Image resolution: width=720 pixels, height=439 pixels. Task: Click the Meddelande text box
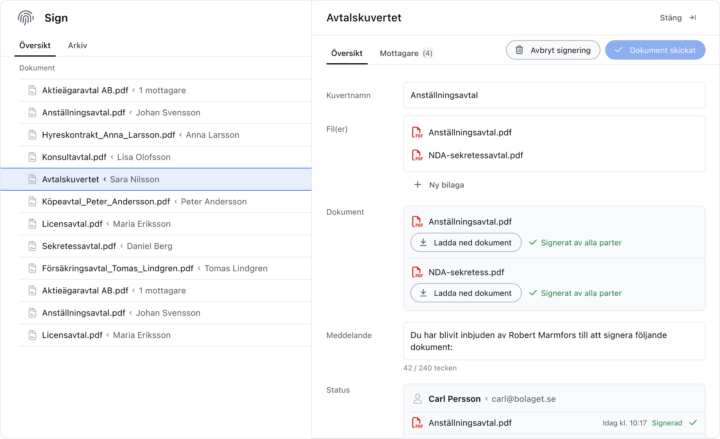point(554,341)
